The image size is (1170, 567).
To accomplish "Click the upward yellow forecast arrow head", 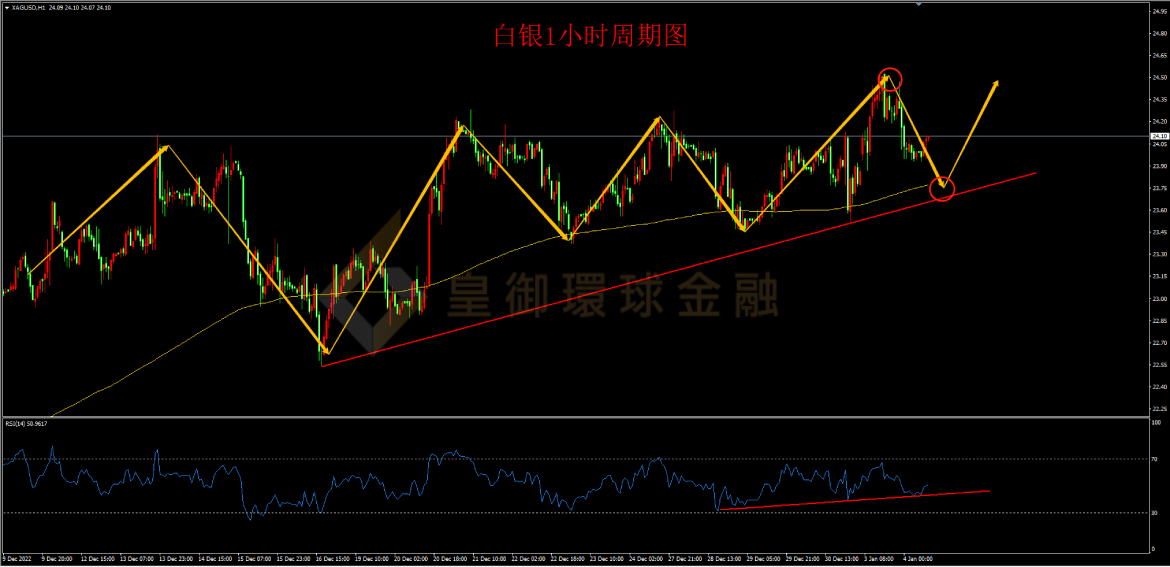I will pos(995,85).
